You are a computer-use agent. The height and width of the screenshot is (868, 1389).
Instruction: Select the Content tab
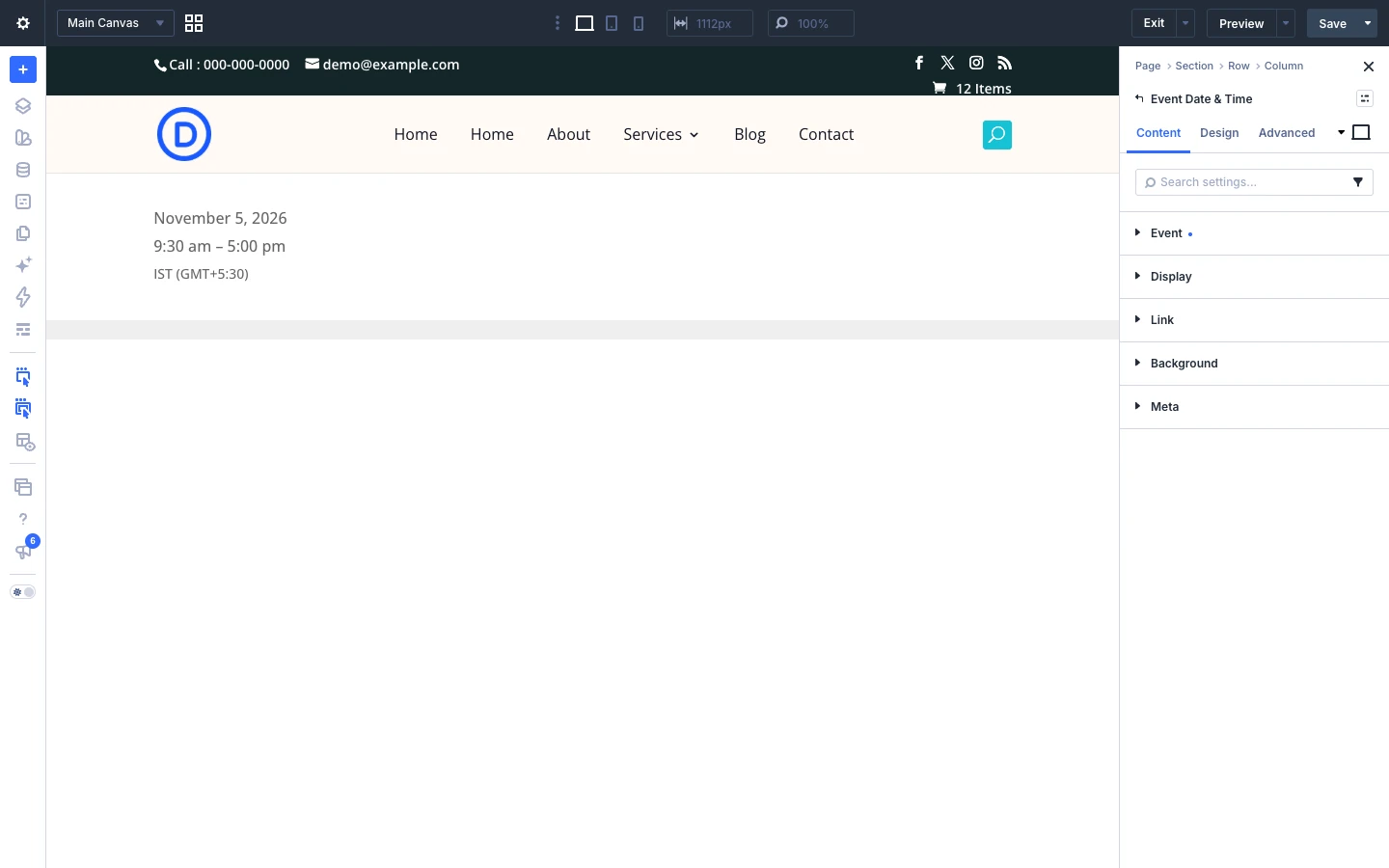(x=1158, y=133)
